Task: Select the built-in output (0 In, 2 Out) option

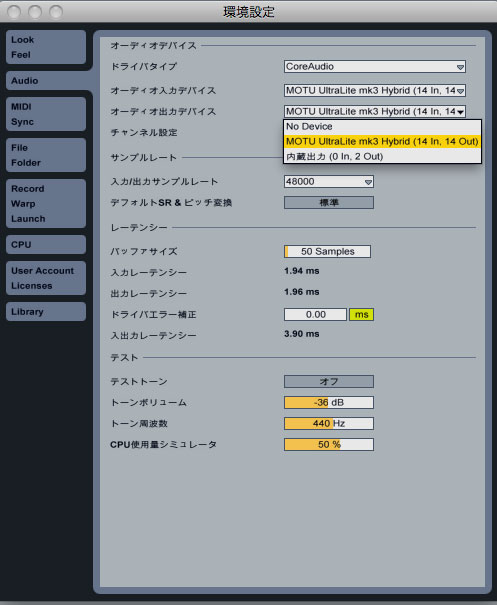Action: [x=382, y=157]
